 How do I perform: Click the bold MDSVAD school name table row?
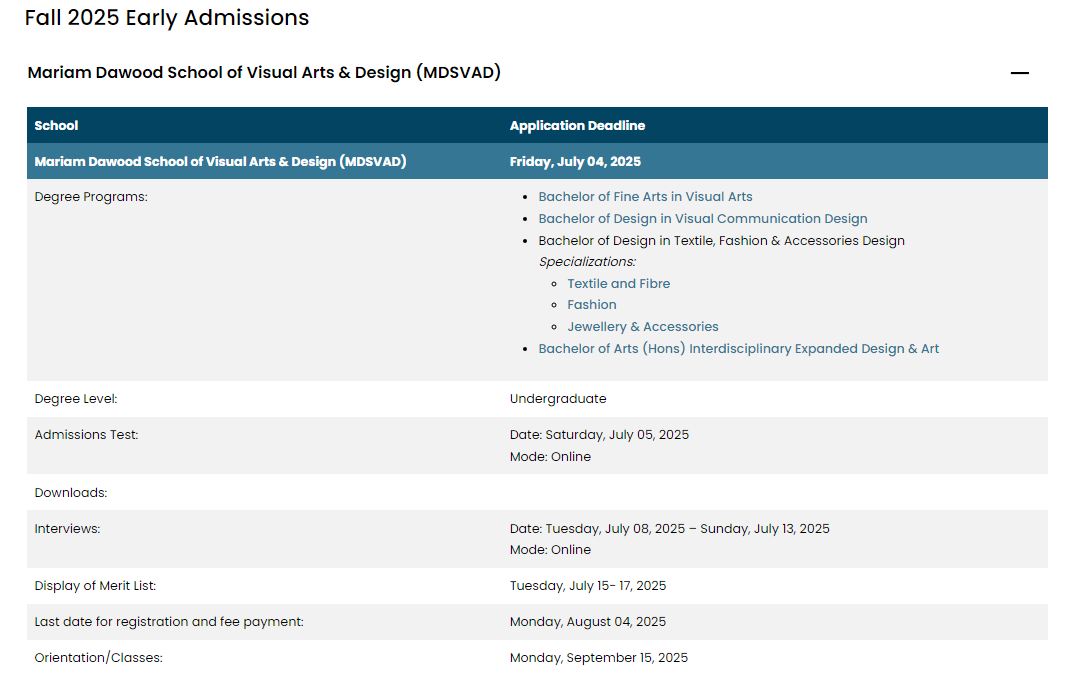coord(537,161)
